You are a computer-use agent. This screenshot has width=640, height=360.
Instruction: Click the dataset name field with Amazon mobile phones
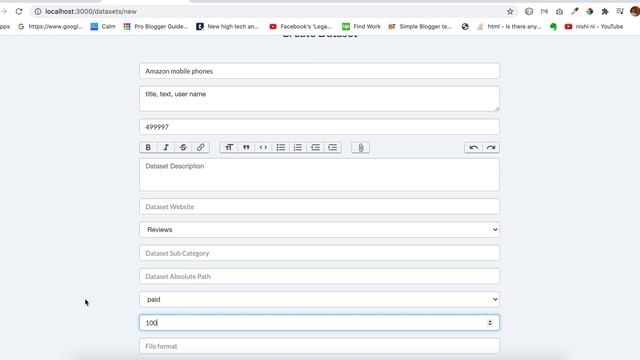click(x=319, y=71)
